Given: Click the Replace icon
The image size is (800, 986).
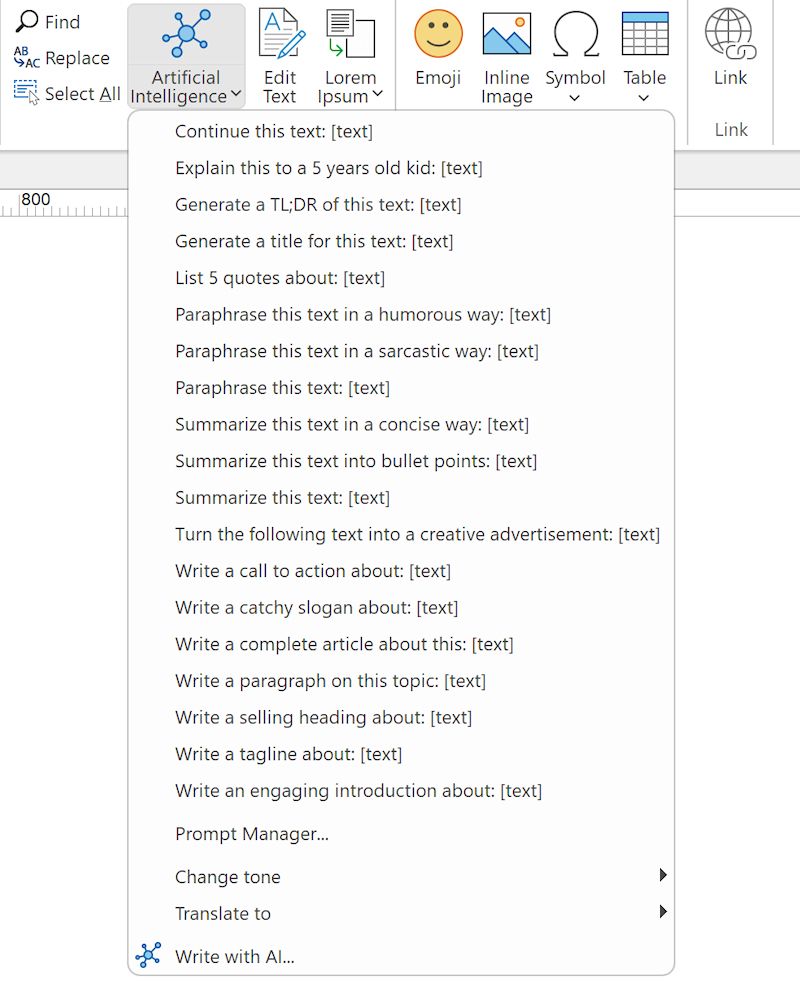Looking at the screenshot, I should coord(27,58).
